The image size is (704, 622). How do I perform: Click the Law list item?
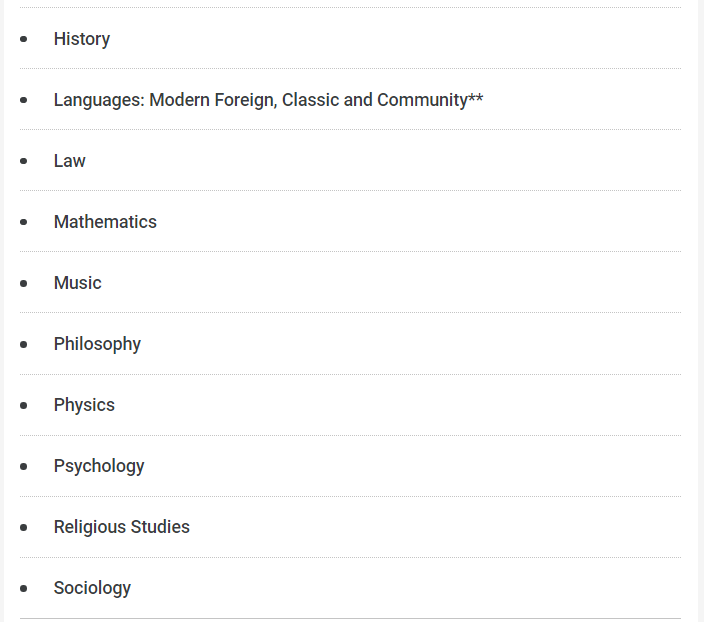70,161
